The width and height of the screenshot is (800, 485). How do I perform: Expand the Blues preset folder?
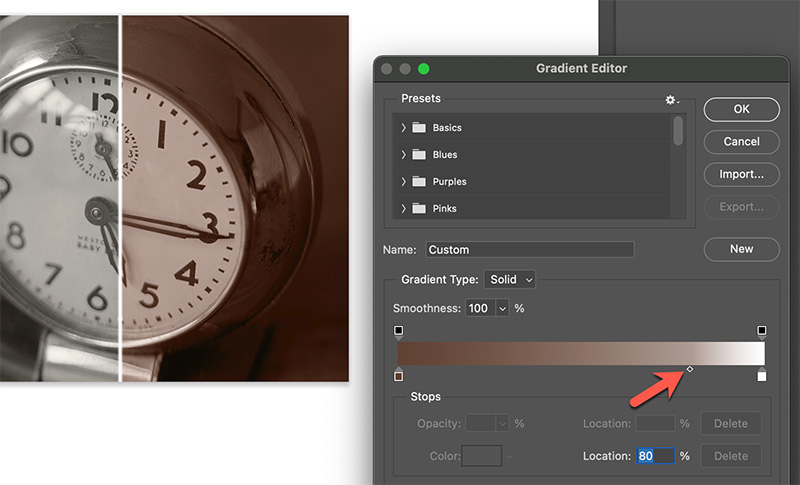[403, 155]
